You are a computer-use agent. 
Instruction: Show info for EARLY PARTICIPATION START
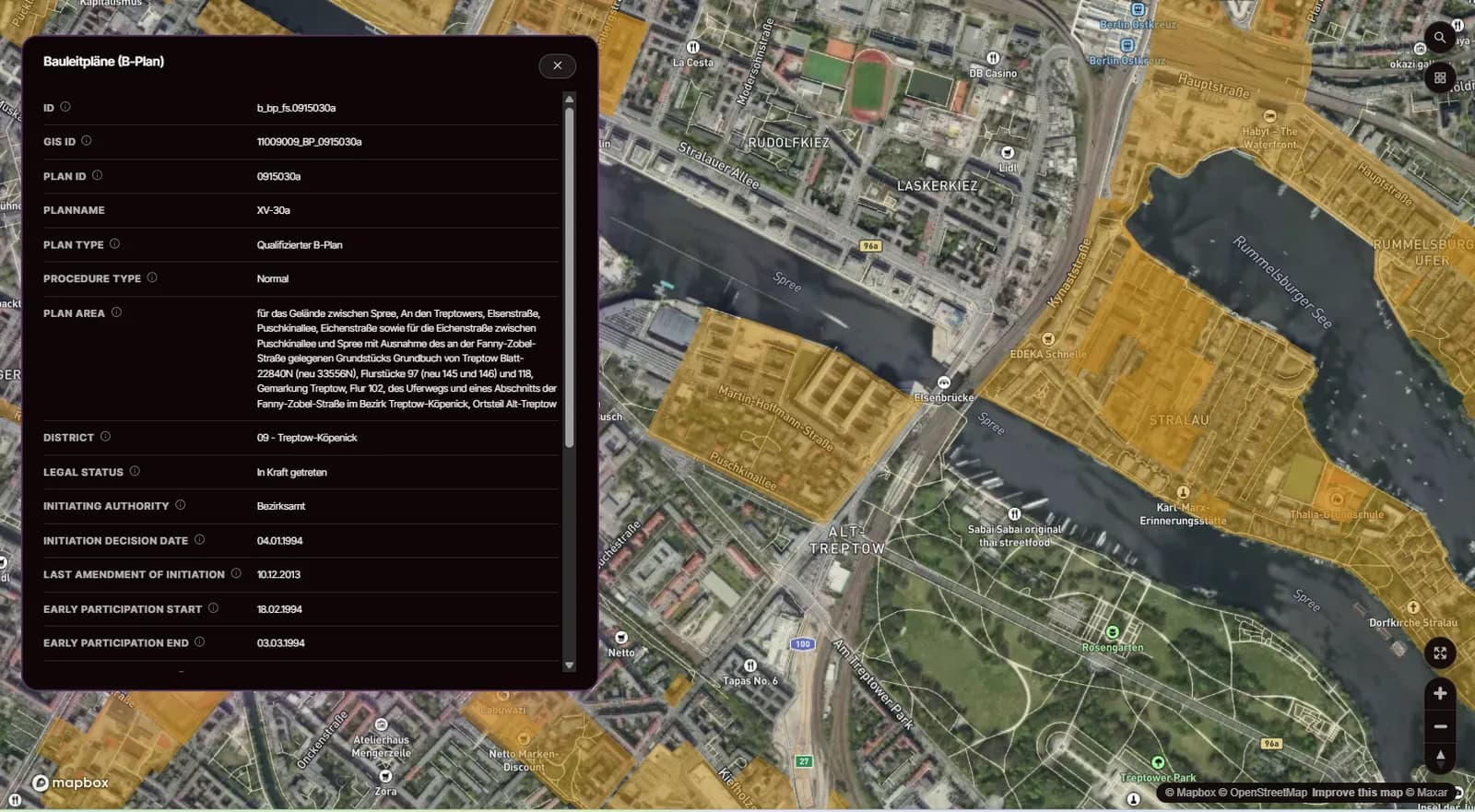click(x=213, y=608)
